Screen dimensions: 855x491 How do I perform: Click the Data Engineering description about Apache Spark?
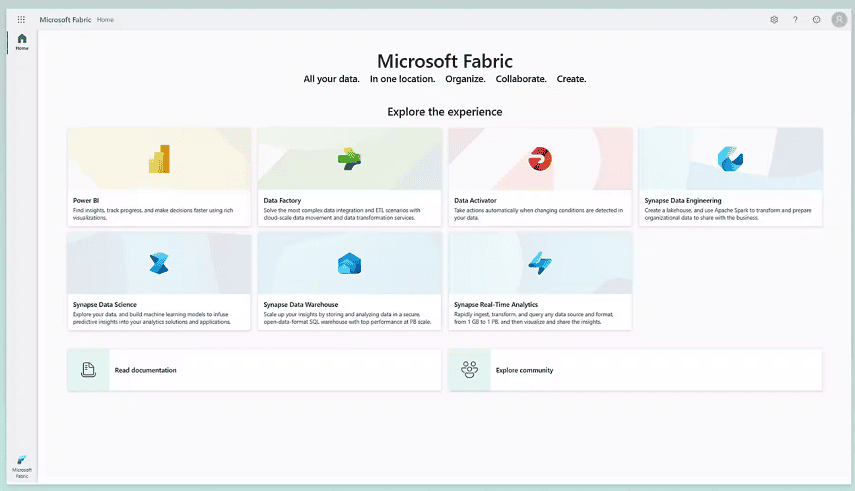click(x=728, y=214)
